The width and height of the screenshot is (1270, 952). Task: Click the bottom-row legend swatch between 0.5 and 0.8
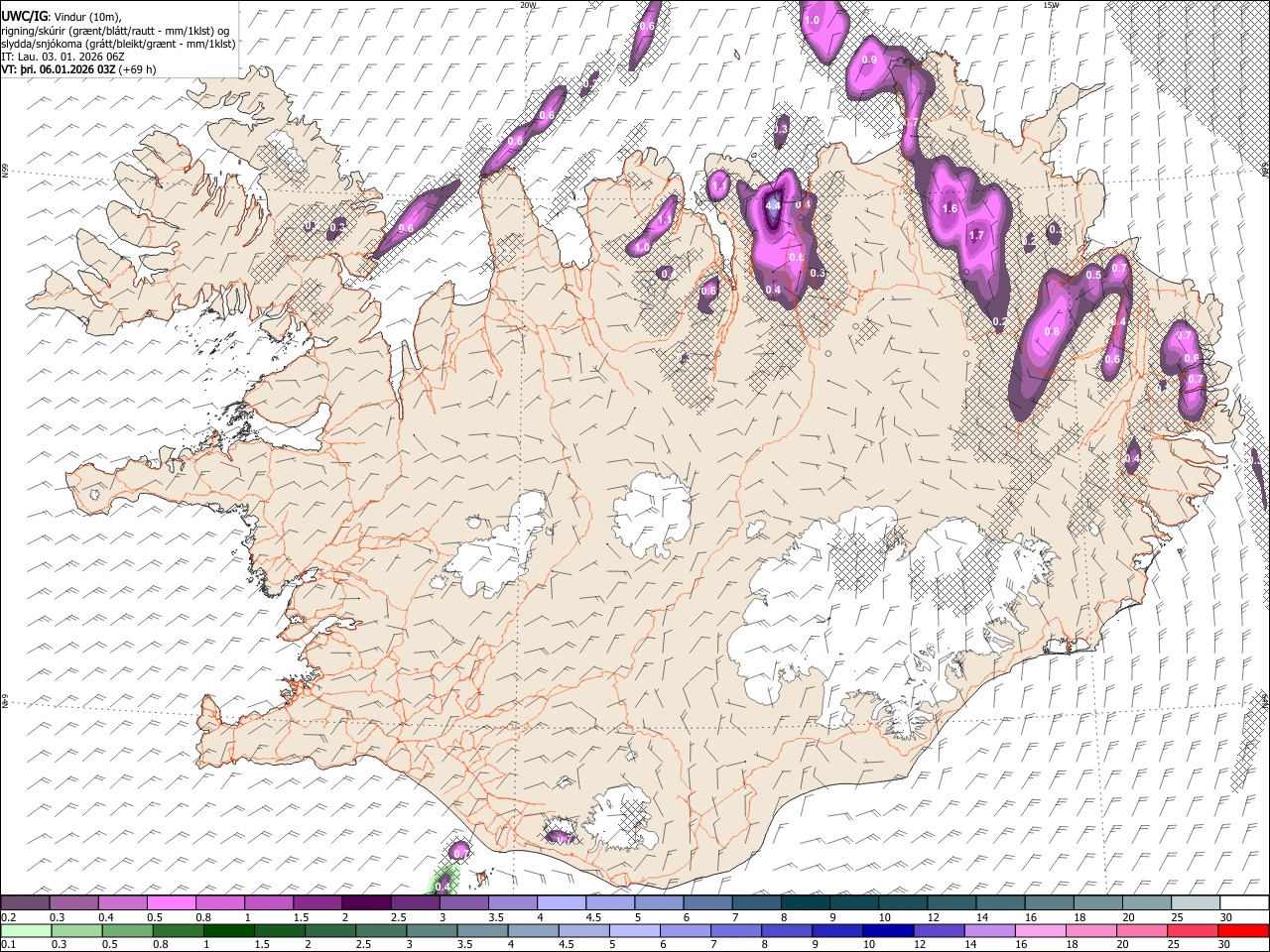[126, 930]
